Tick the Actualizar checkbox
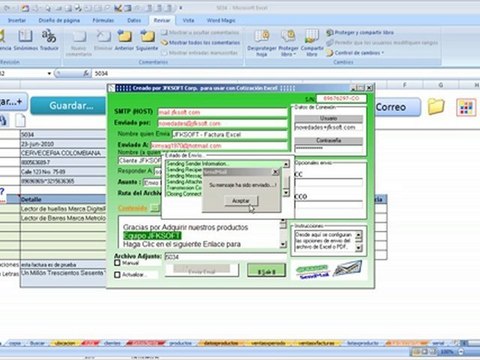Image resolution: width=480 pixels, height=360 pixels. (x=117, y=275)
